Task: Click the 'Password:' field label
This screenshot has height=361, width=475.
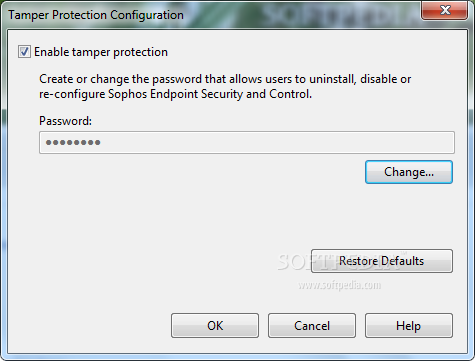Action: click(65, 121)
